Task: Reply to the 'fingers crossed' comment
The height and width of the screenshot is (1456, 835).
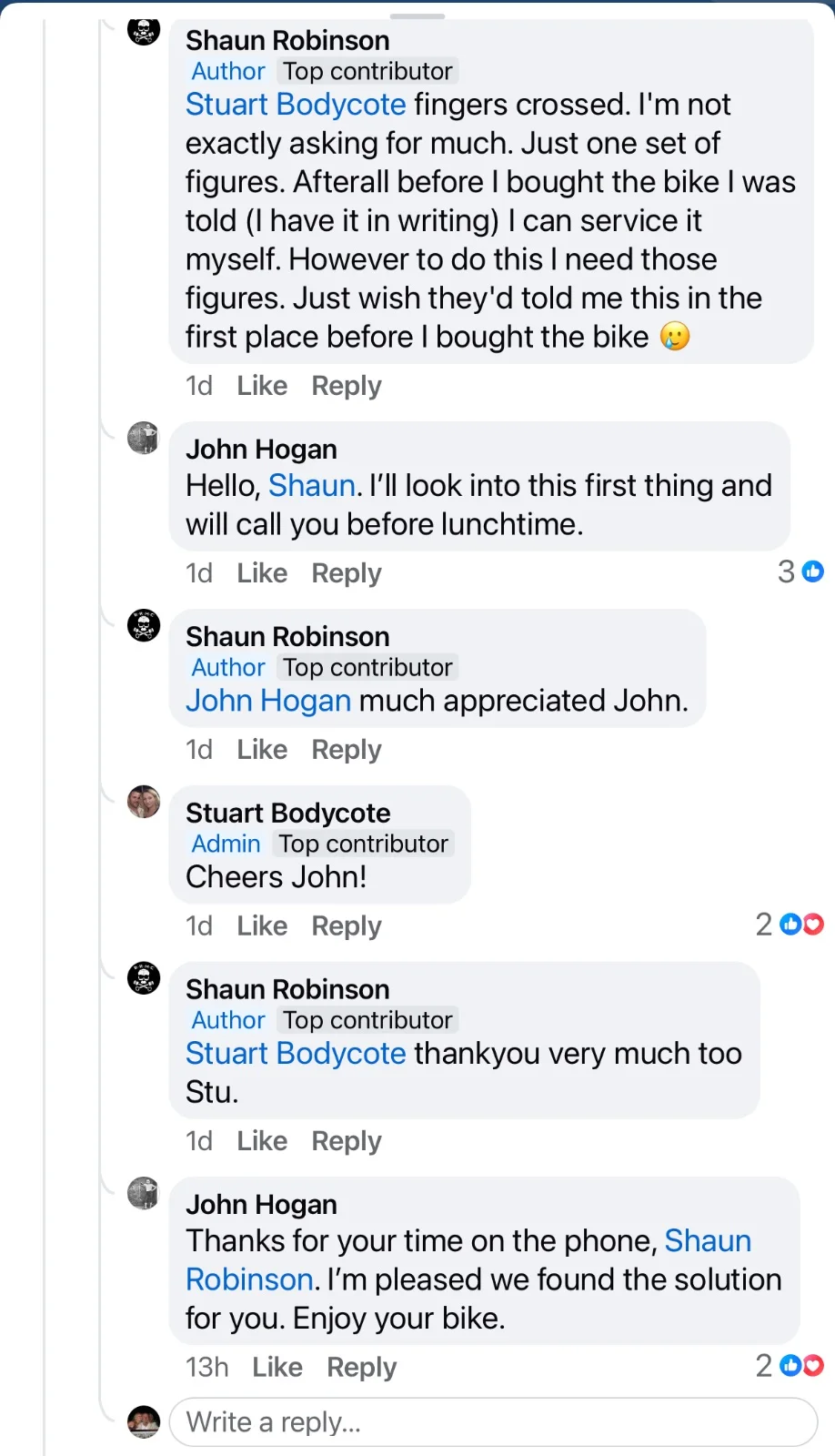Action: pos(347,386)
